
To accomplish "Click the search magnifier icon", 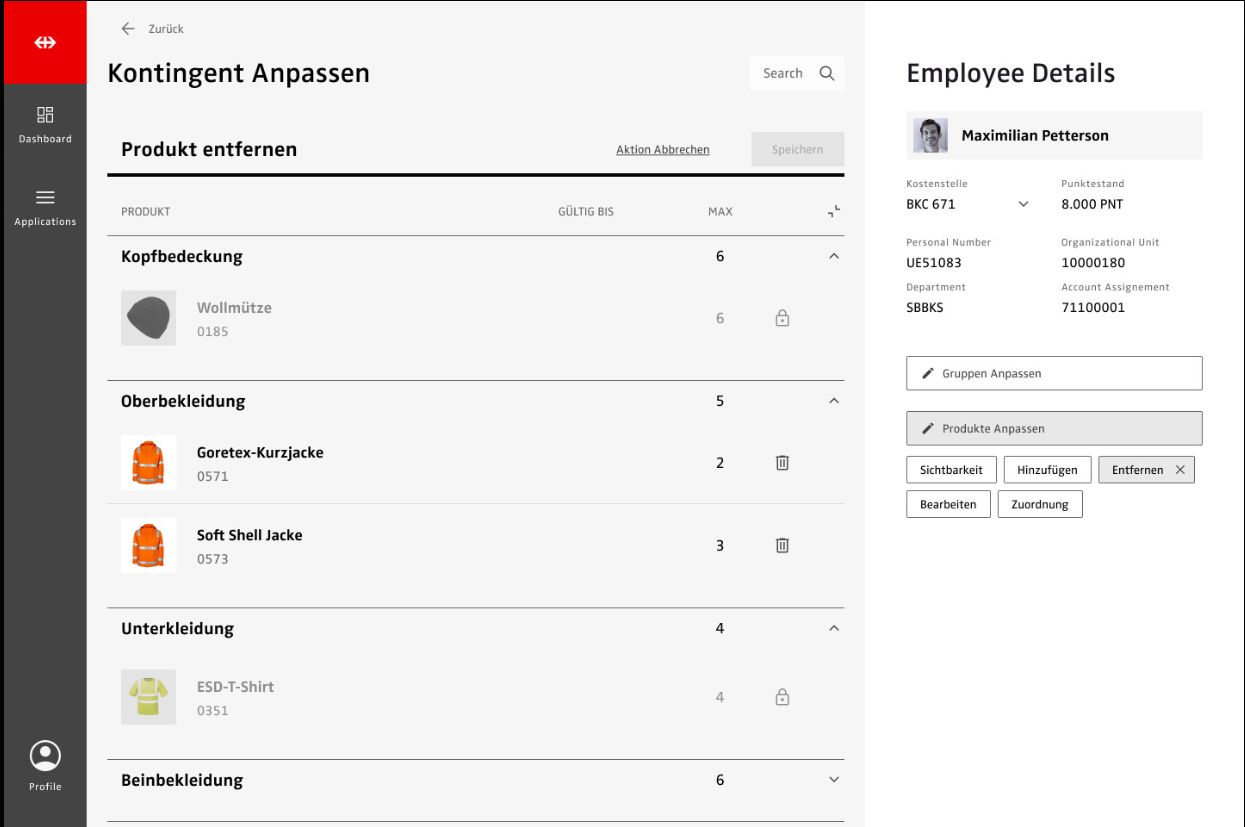I will click(x=827, y=73).
